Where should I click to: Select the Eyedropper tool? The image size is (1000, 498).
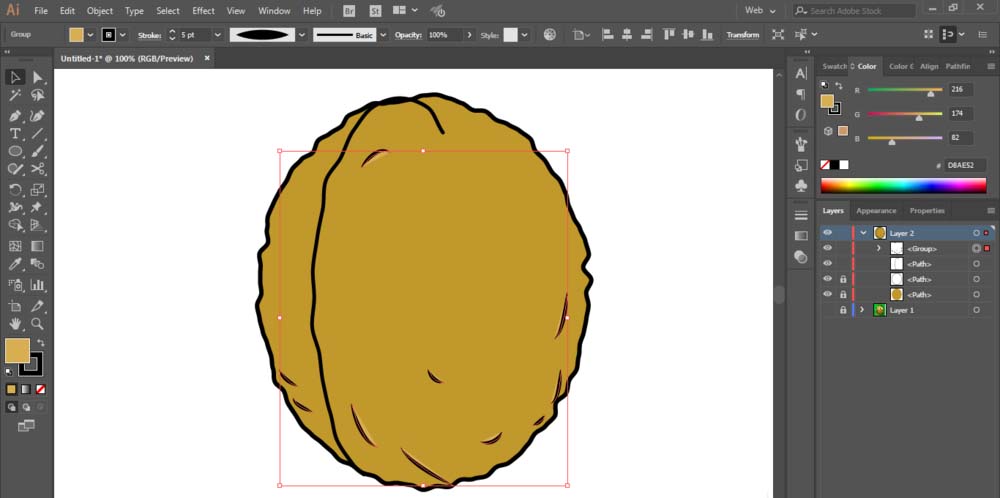click(15, 264)
